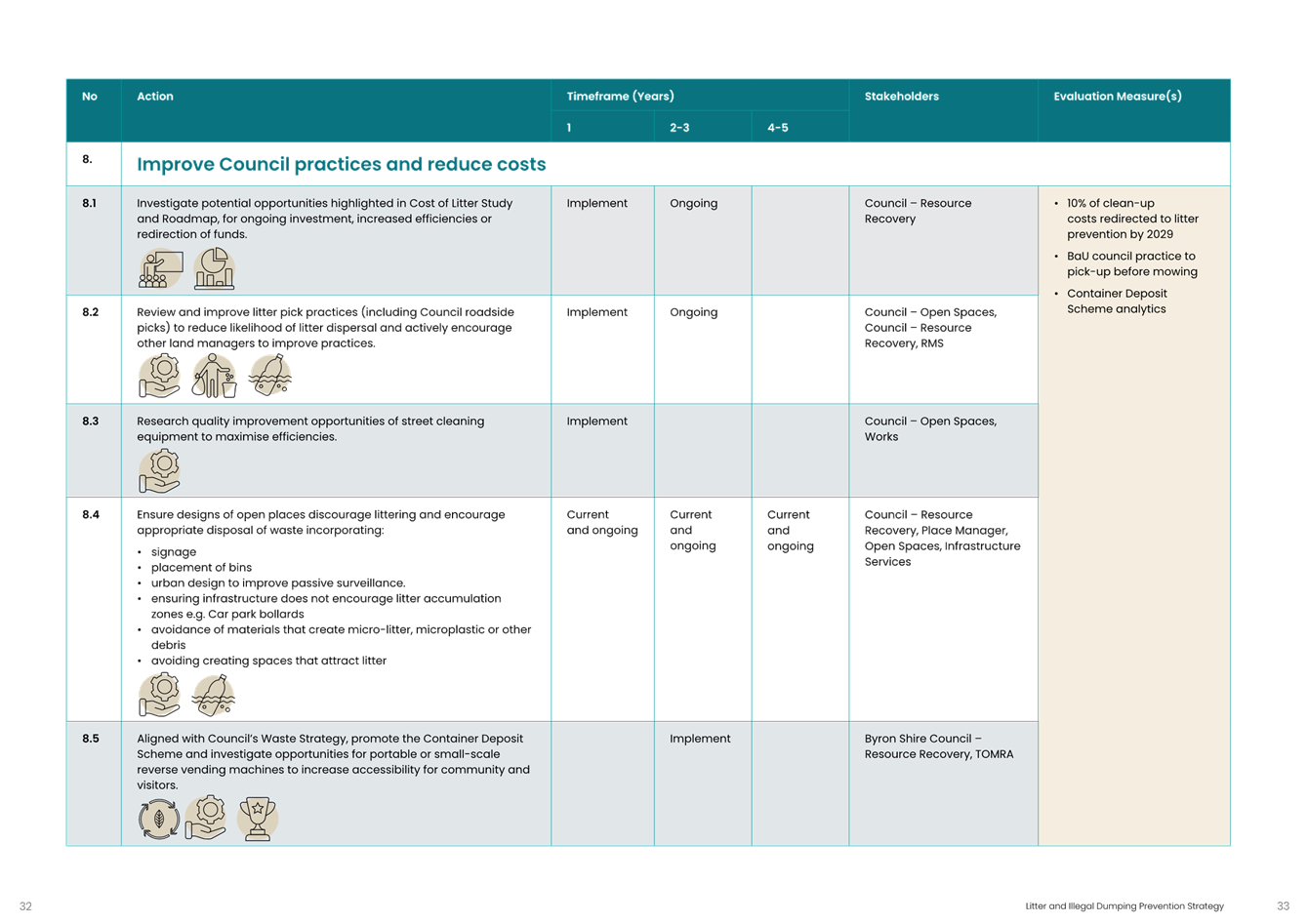The image size is (1308, 924).
Task: Click row number '8.3'
Action: (90, 422)
